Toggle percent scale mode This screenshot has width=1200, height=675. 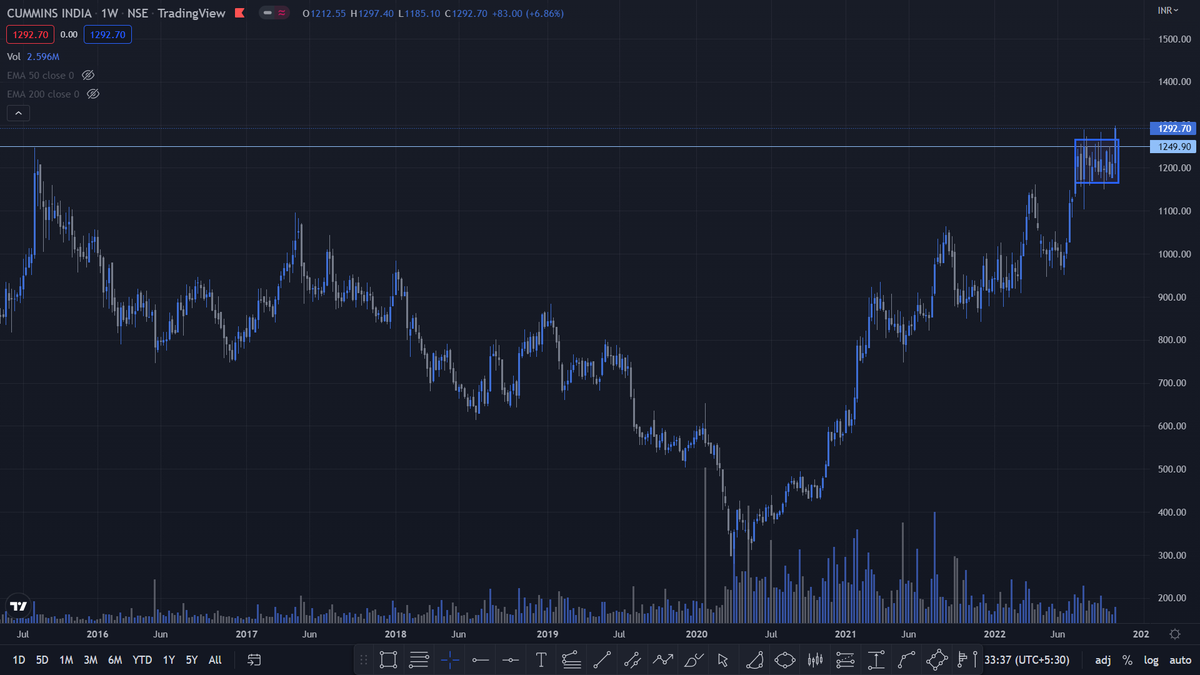1127,660
